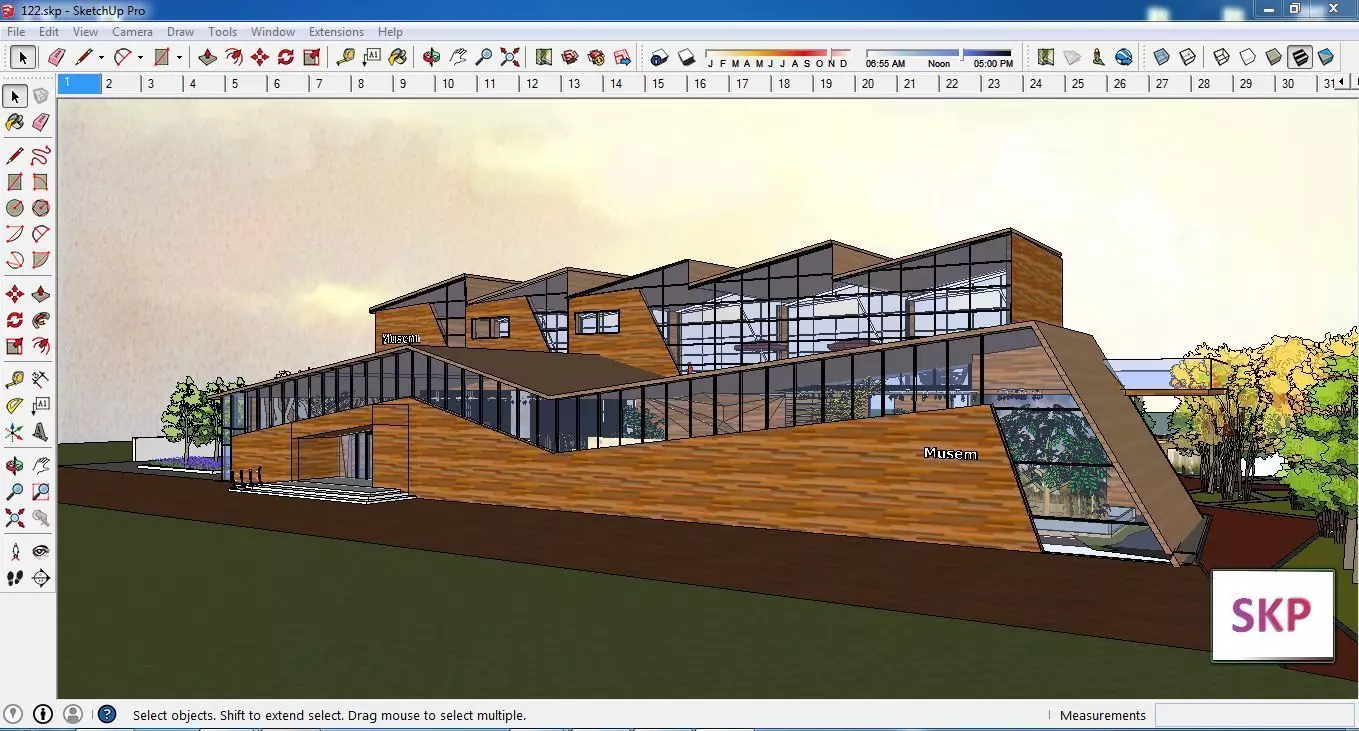1359x731 pixels.
Task: Activate the Axes tool
Action: 15,432
